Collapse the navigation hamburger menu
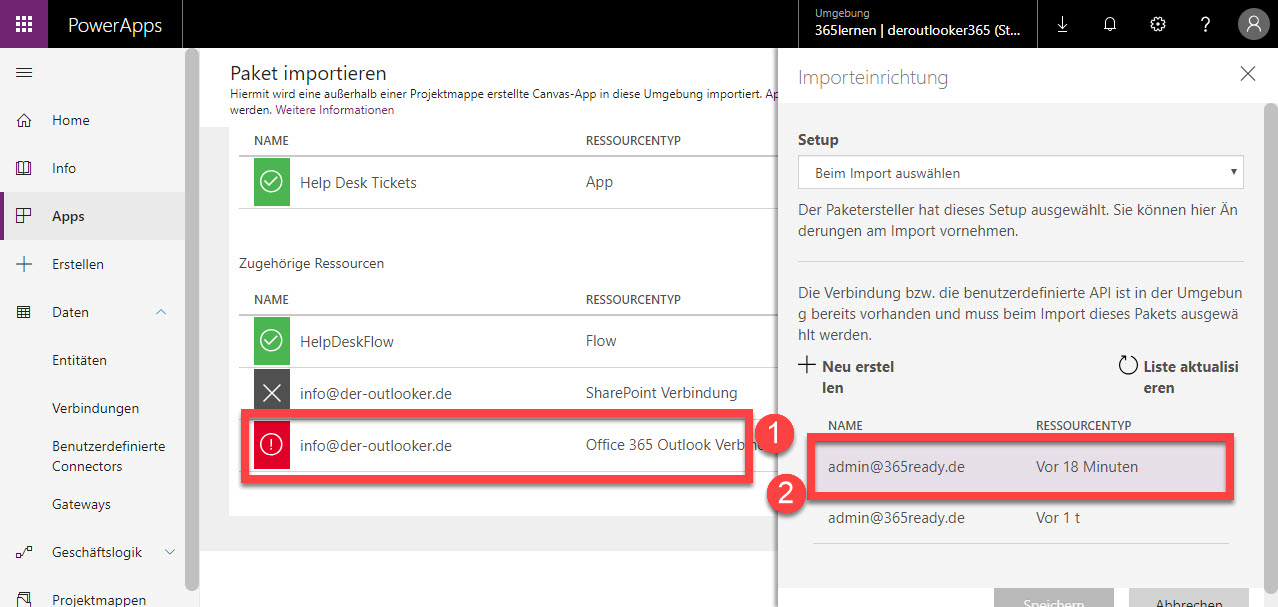The height and width of the screenshot is (607, 1278). [x=24, y=72]
